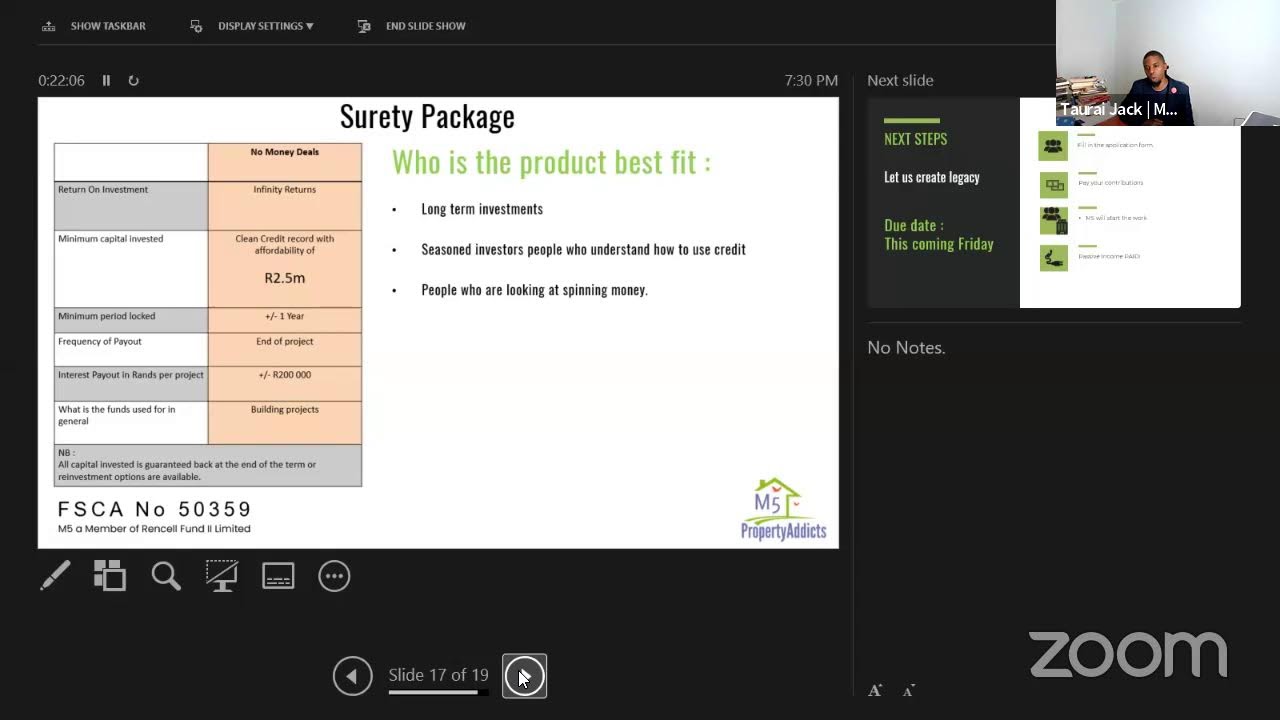Viewport: 1280px width, 720px height.
Task: Click the Slide 17 of 19 indicator
Action: click(x=438, y=675)
